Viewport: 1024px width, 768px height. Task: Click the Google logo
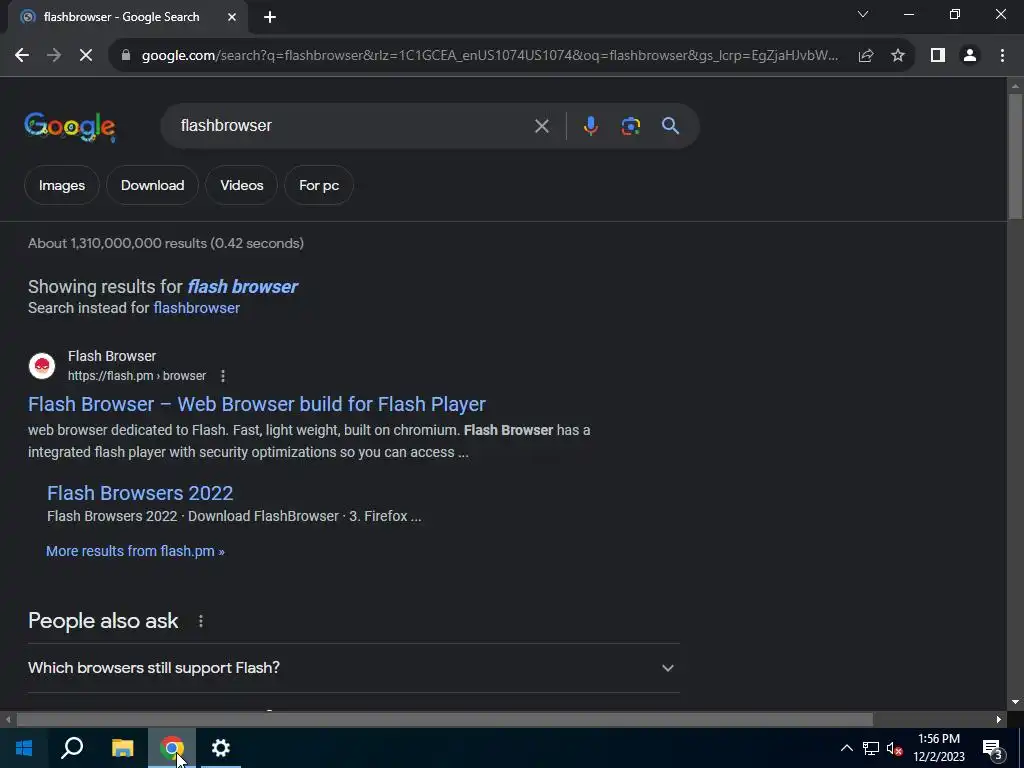coord(70,127)
